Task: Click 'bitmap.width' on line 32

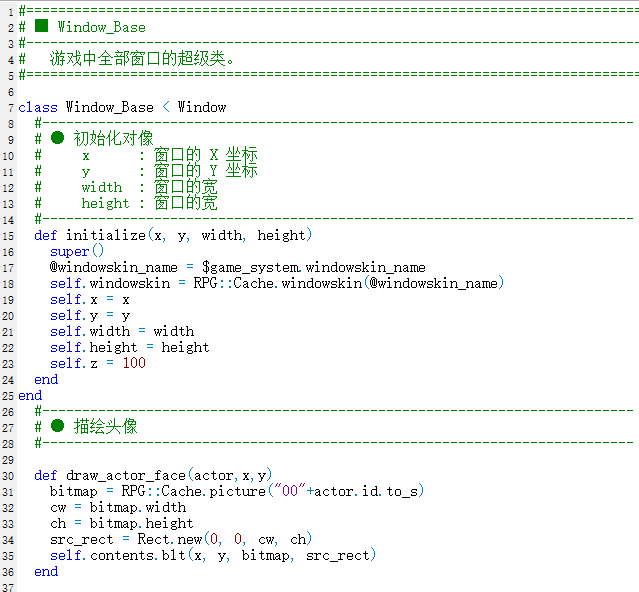Action: tap(138, 507)
